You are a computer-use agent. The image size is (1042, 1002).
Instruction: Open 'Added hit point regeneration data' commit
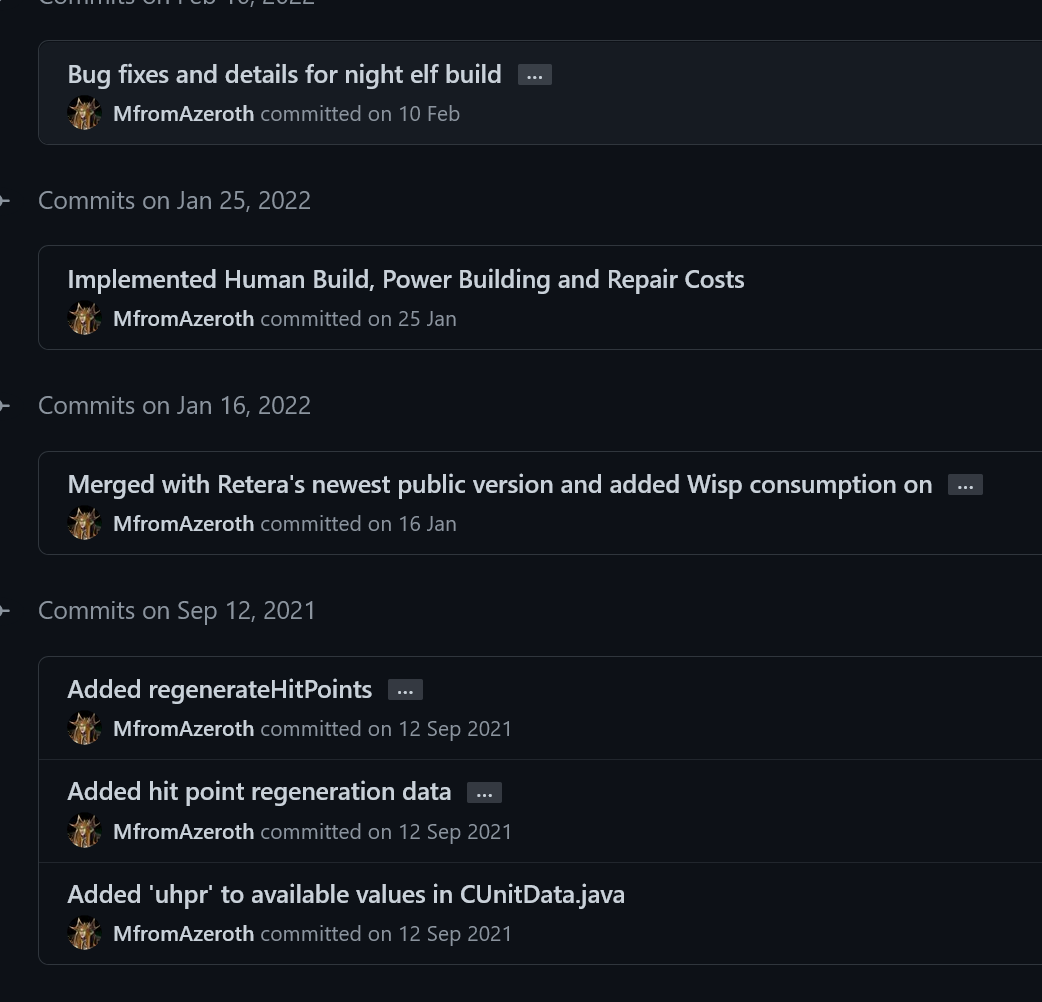(259, 791)
